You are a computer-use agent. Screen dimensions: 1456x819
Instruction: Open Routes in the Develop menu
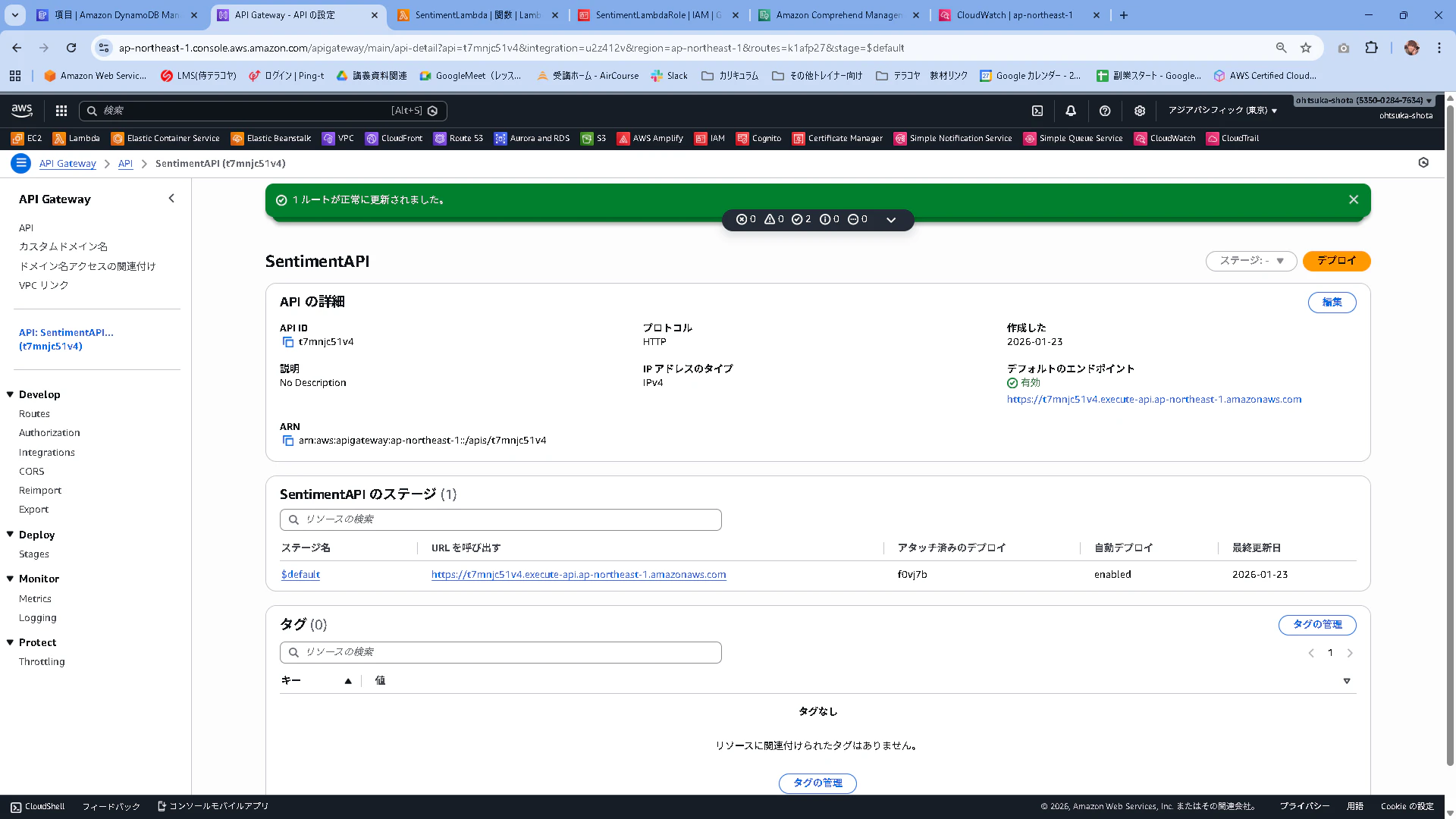[34, 414]
